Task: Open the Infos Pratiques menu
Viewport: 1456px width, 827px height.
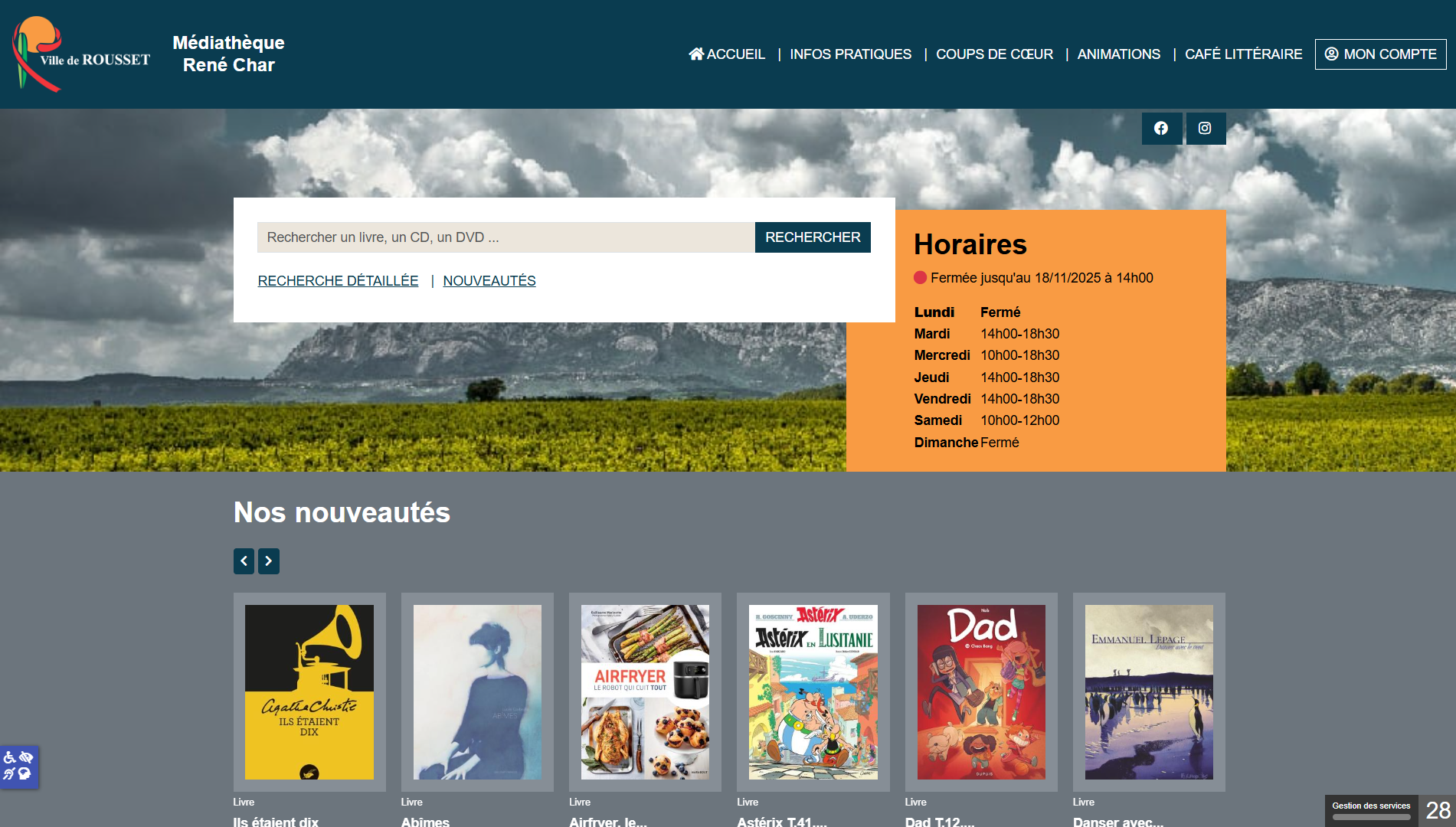Action: pos(850,54)
